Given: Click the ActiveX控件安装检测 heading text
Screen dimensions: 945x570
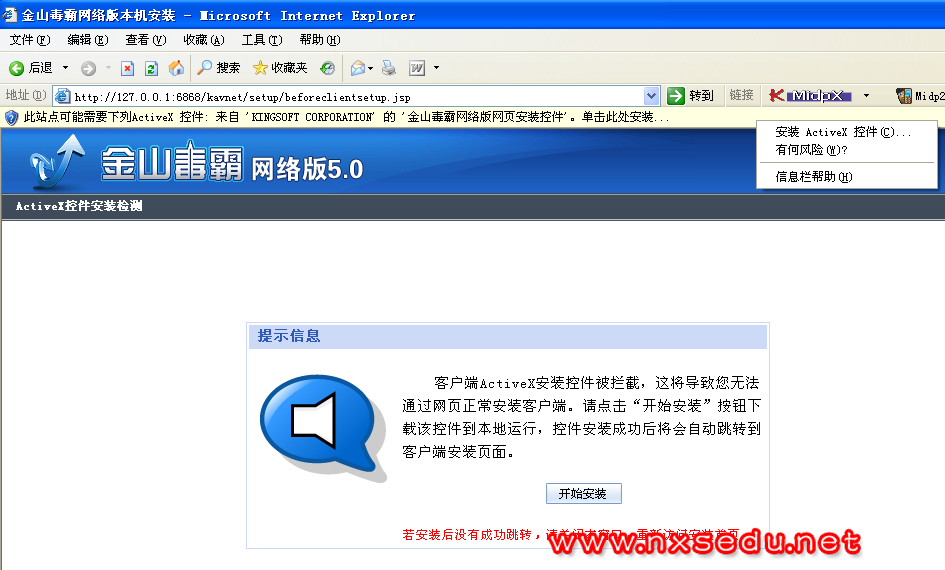Looking at the screenshot, I should (79, 206).
